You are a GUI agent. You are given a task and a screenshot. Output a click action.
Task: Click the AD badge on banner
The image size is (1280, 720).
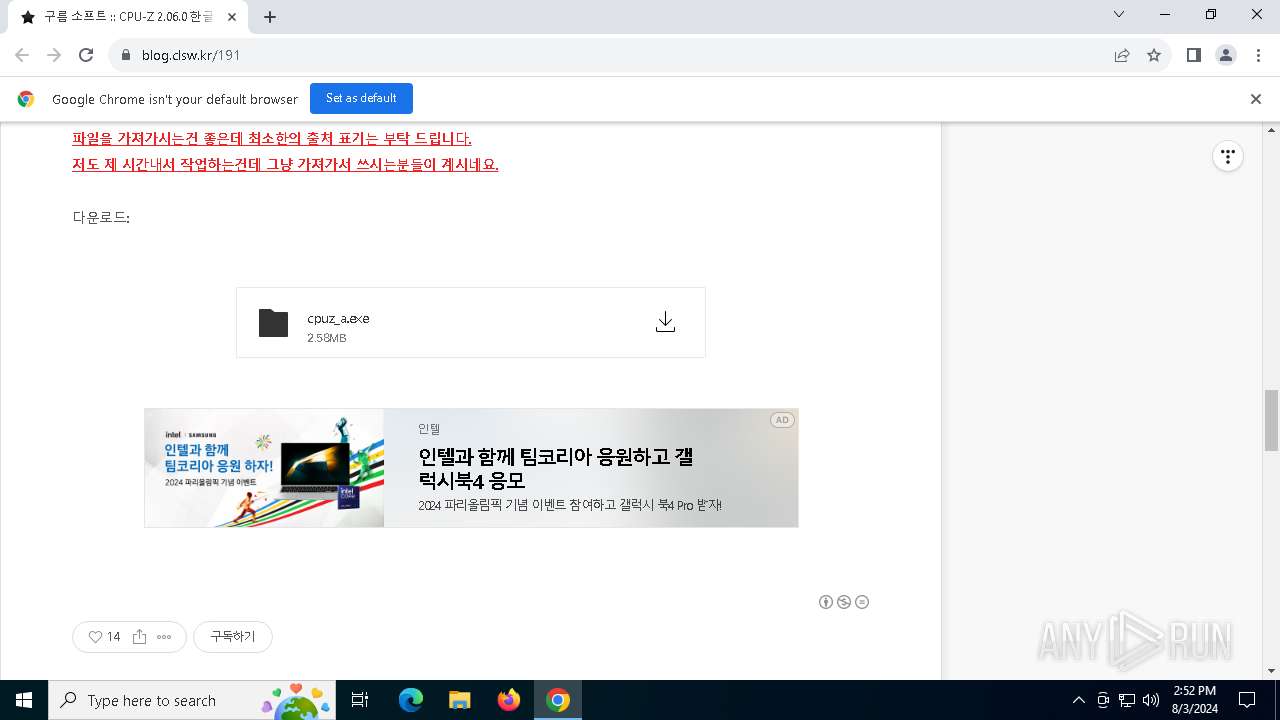coord(782,420)
